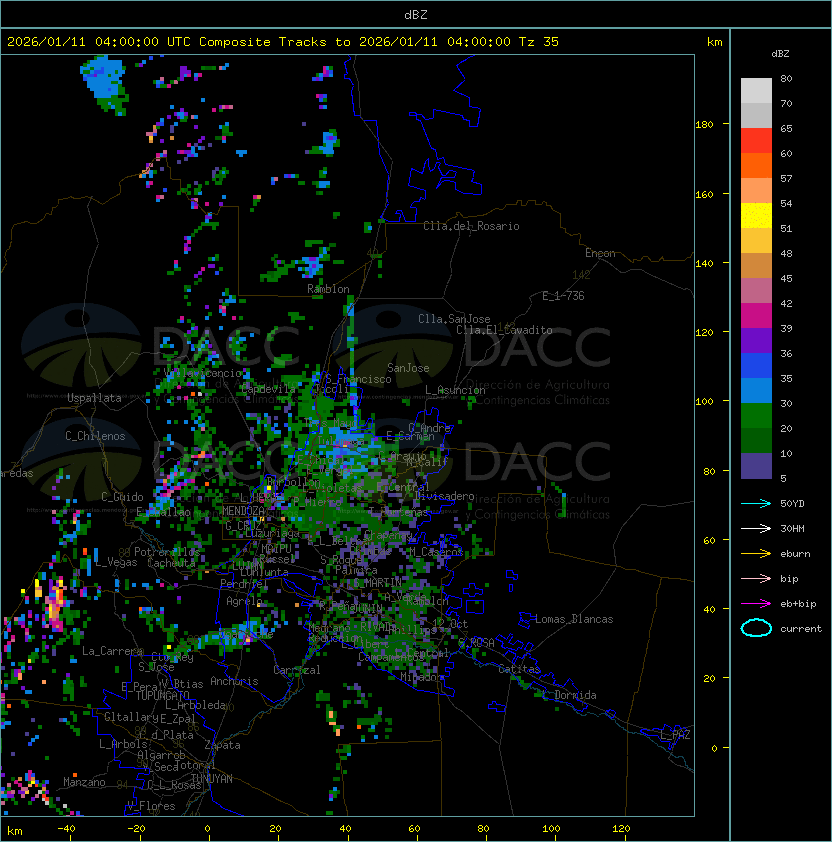Click the L_Asuncion map label
The height and width of the screenshot is (842, 832).
(455, 390)
